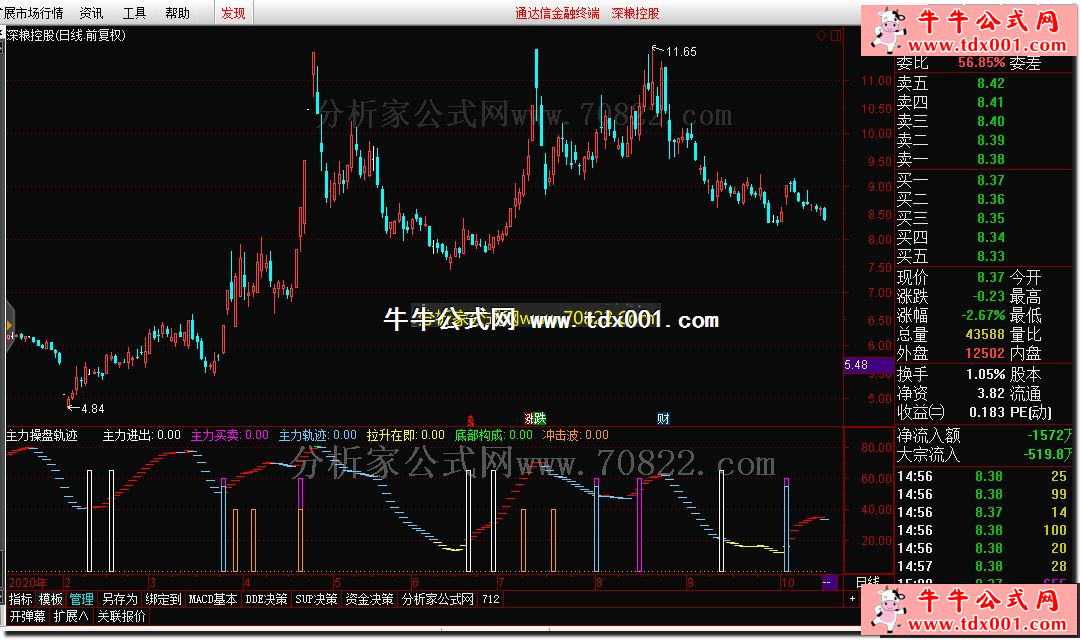Click the chart title 深粮控股(日线,前复权)
This screenshot has width=1082, height=640.
click(x=66, y=35)
